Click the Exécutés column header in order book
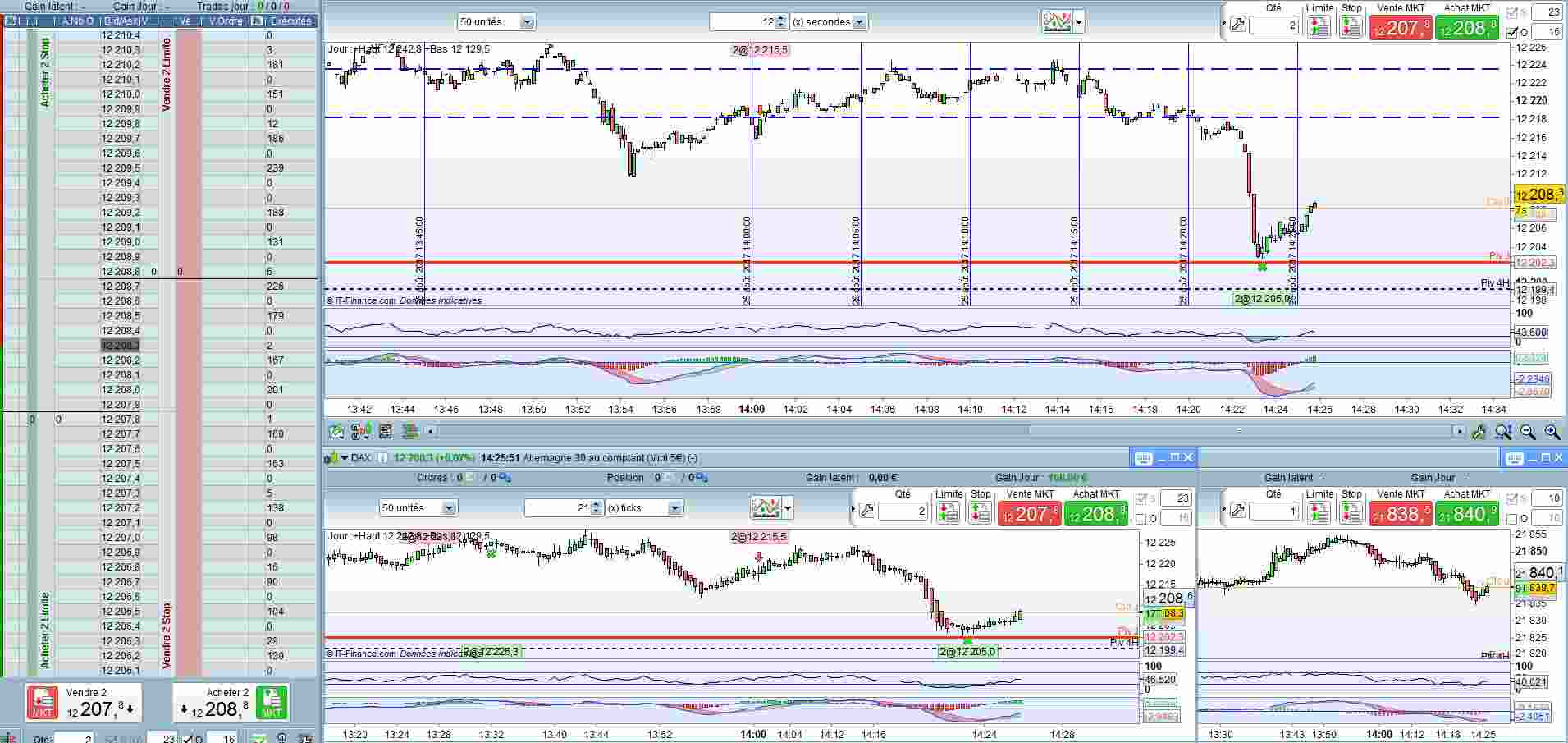Viewport: 1568px width, 743px height. pyautogui.click(x=290, y=21)
